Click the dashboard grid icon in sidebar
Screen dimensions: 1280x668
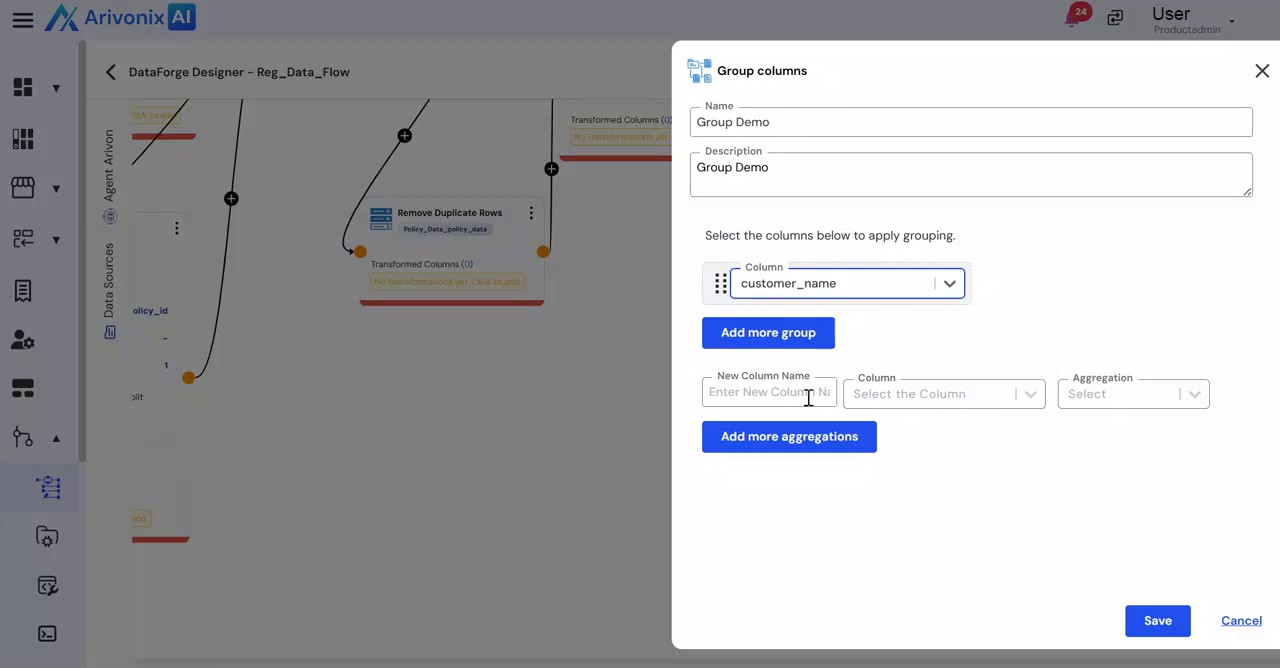point(23,87)
